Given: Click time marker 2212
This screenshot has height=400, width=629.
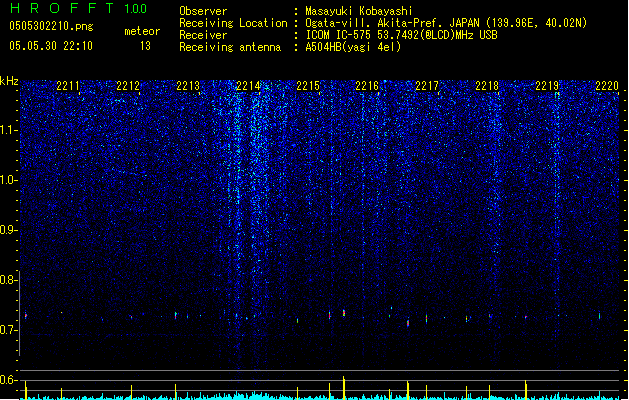Looking at the screenshot, I should (128, 86).
